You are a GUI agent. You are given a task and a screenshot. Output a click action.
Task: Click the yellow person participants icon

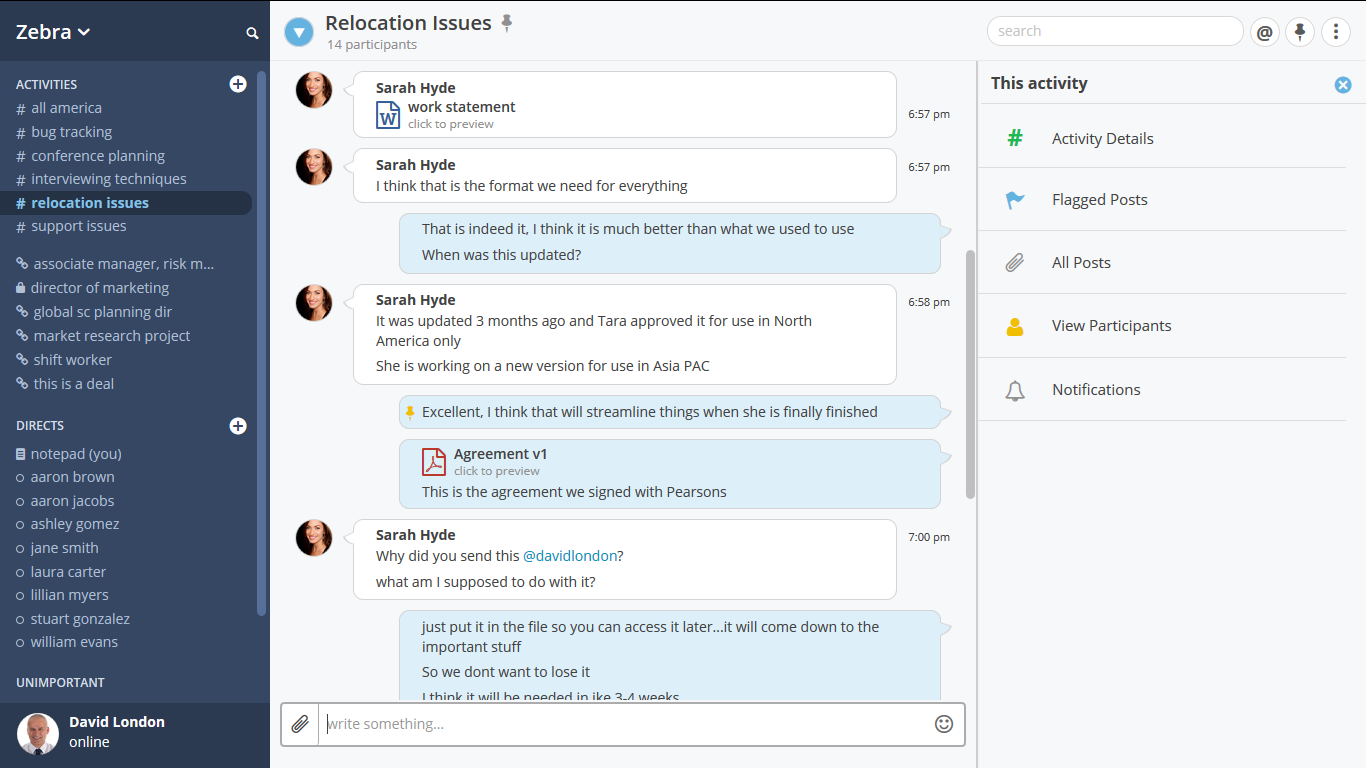1015,326
